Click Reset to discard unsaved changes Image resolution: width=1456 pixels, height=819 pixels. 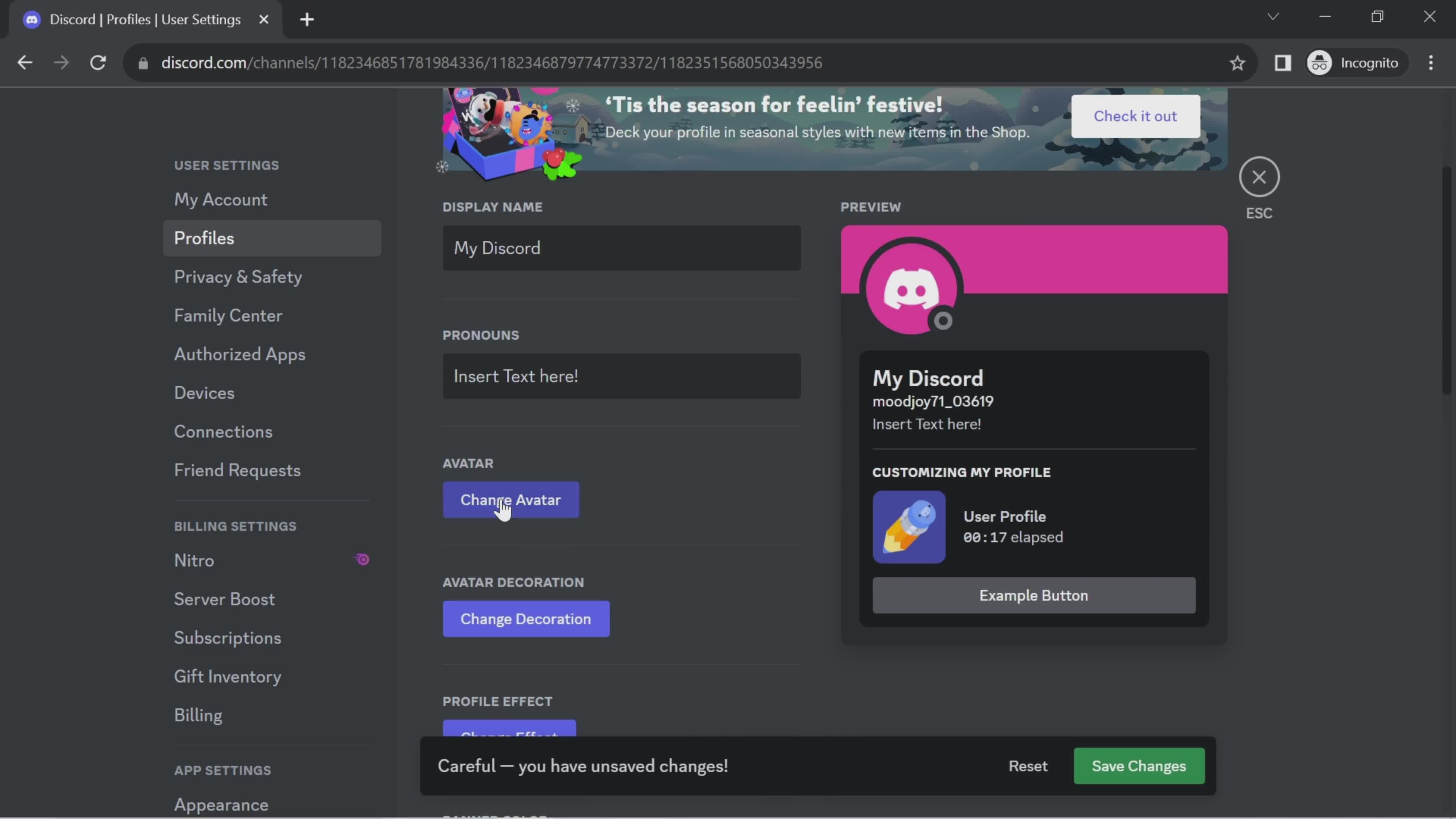[x=1028, y=765]
